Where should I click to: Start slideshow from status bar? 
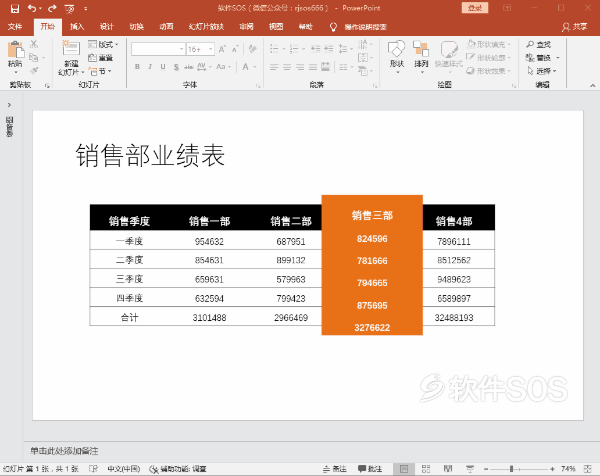pos(470,469)
